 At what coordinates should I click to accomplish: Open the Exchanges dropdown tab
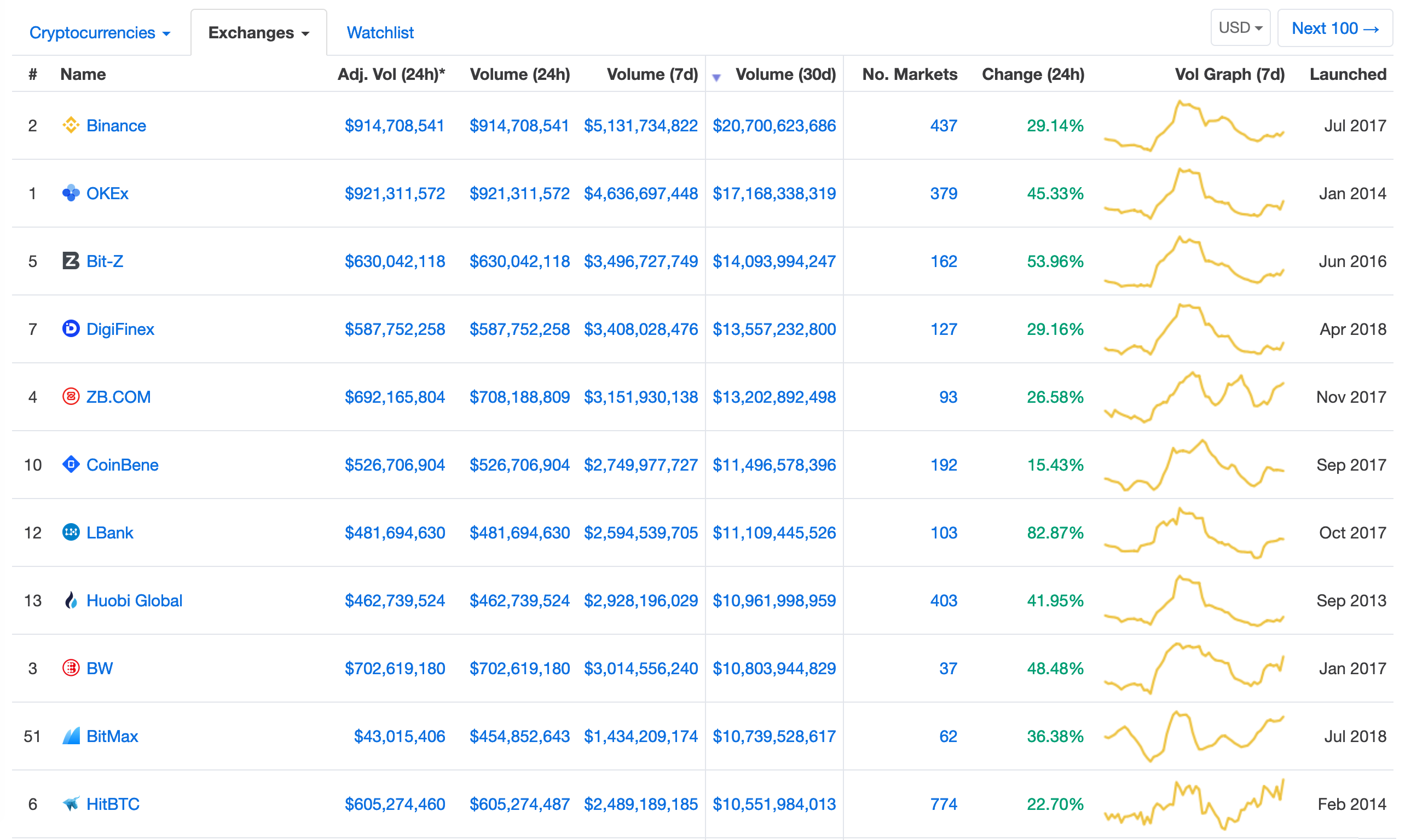[x=259, y=33]
